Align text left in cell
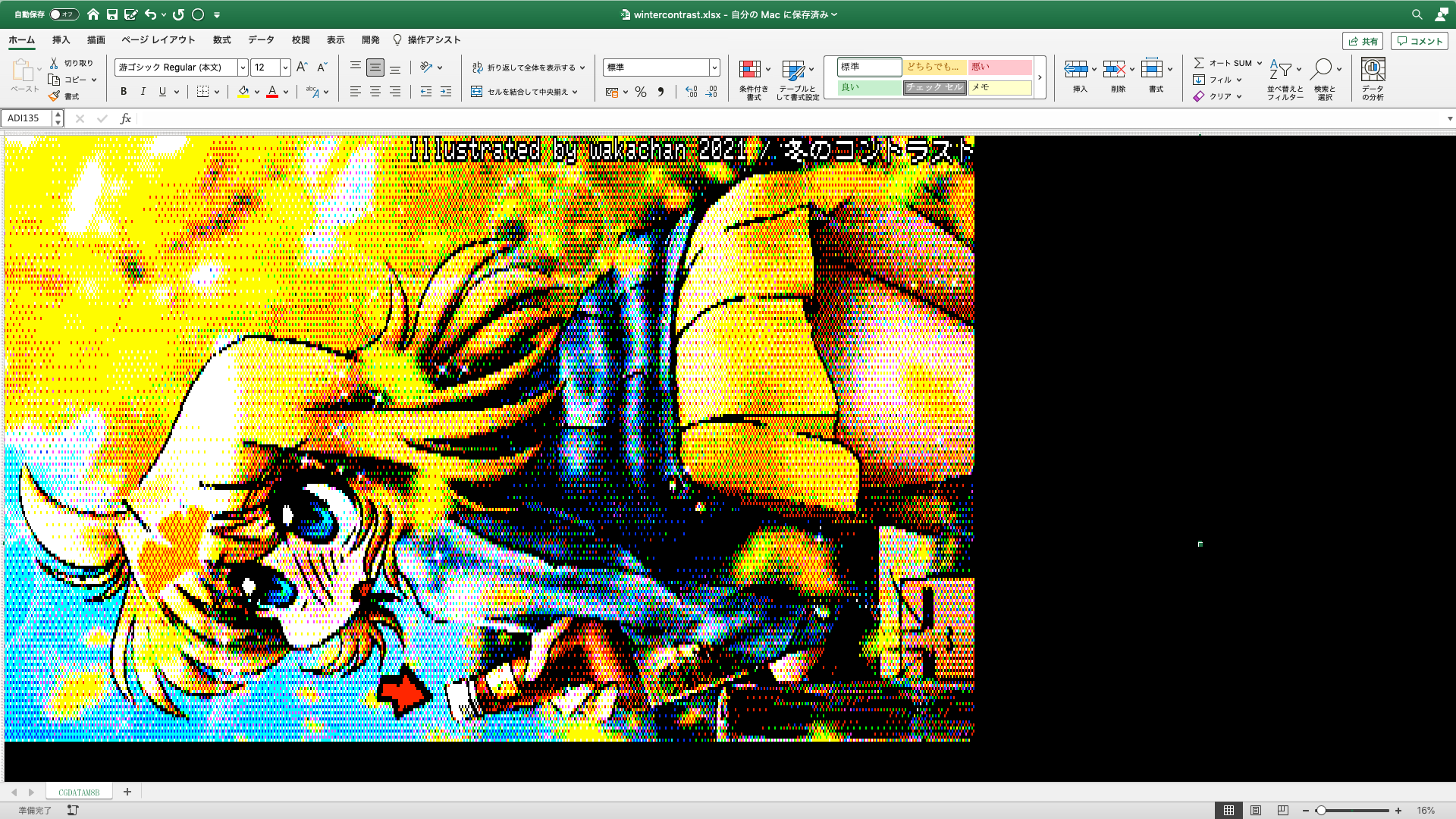Viewport: 1456px width, 819px height. 355,92
